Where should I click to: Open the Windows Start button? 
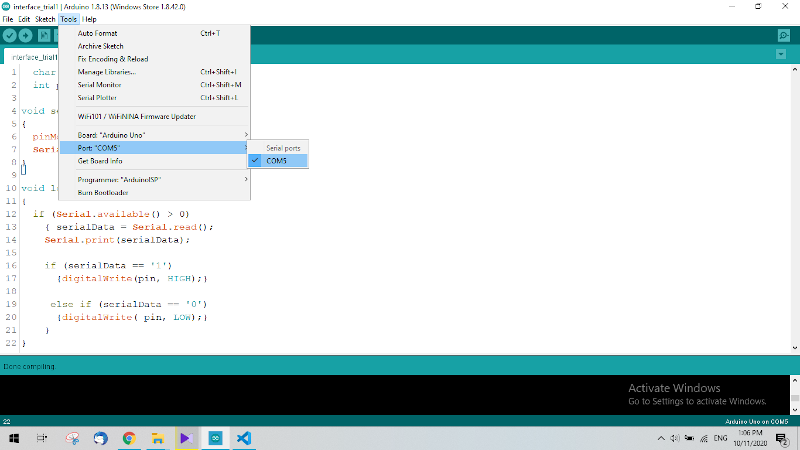point(14,438)
